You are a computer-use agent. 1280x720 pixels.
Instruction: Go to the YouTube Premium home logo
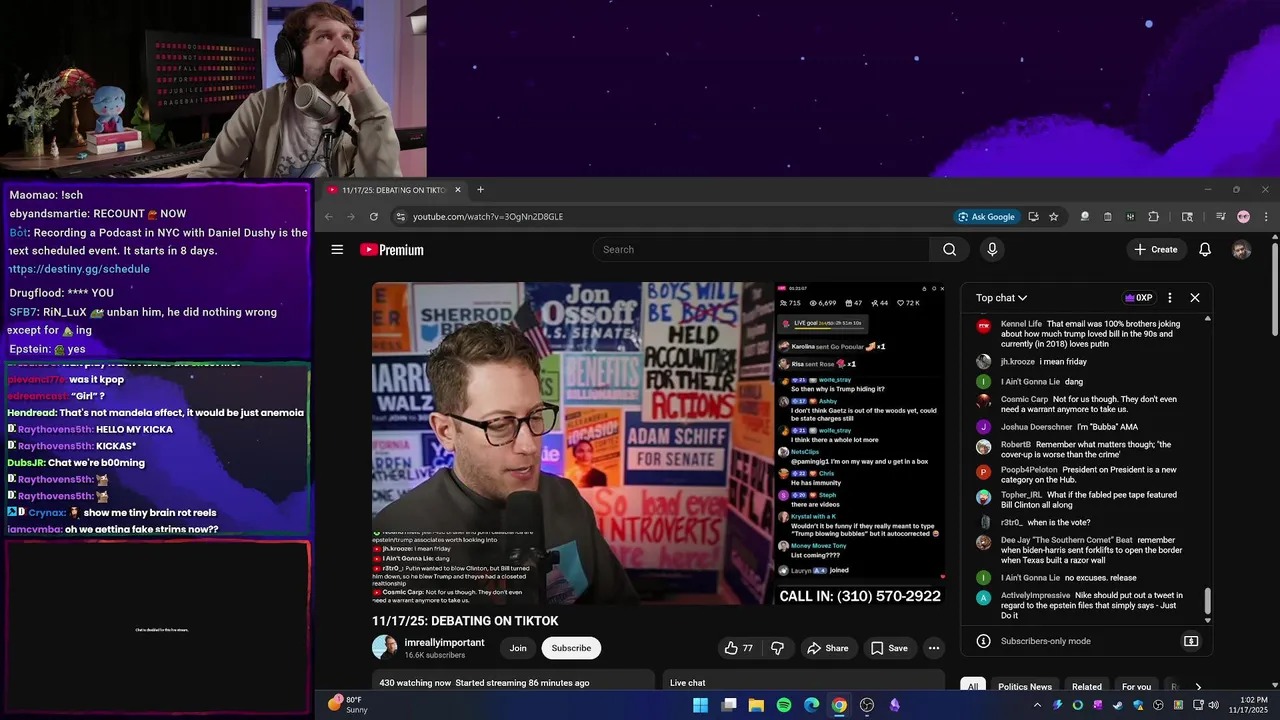392,250
